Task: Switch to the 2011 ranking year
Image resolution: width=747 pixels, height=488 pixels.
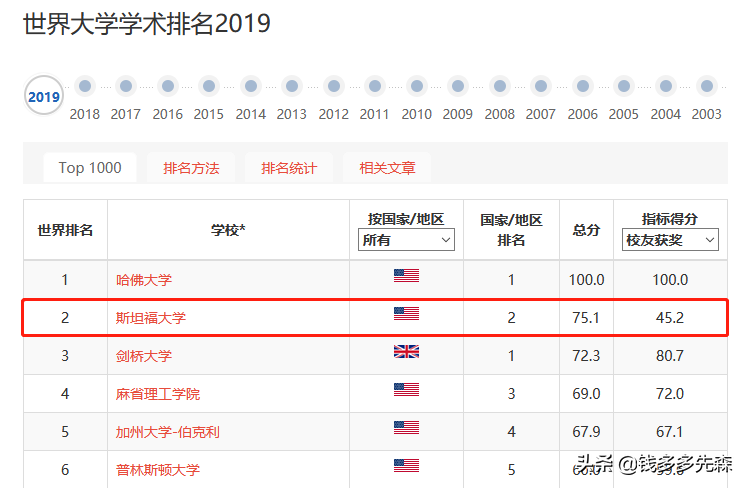Action: [374, 86]
